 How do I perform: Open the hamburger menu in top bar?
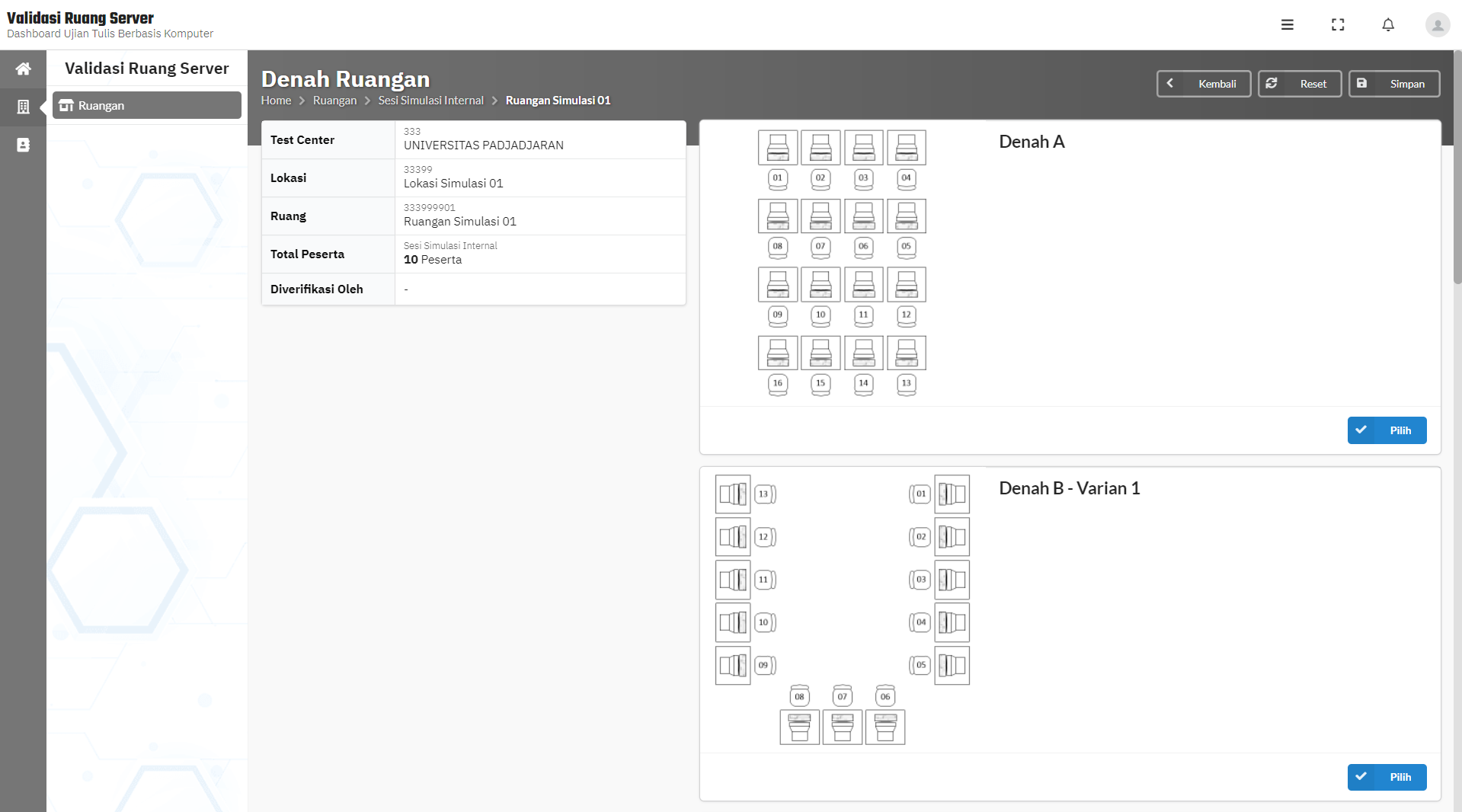pyautogui.click(x=1288, y=24)
